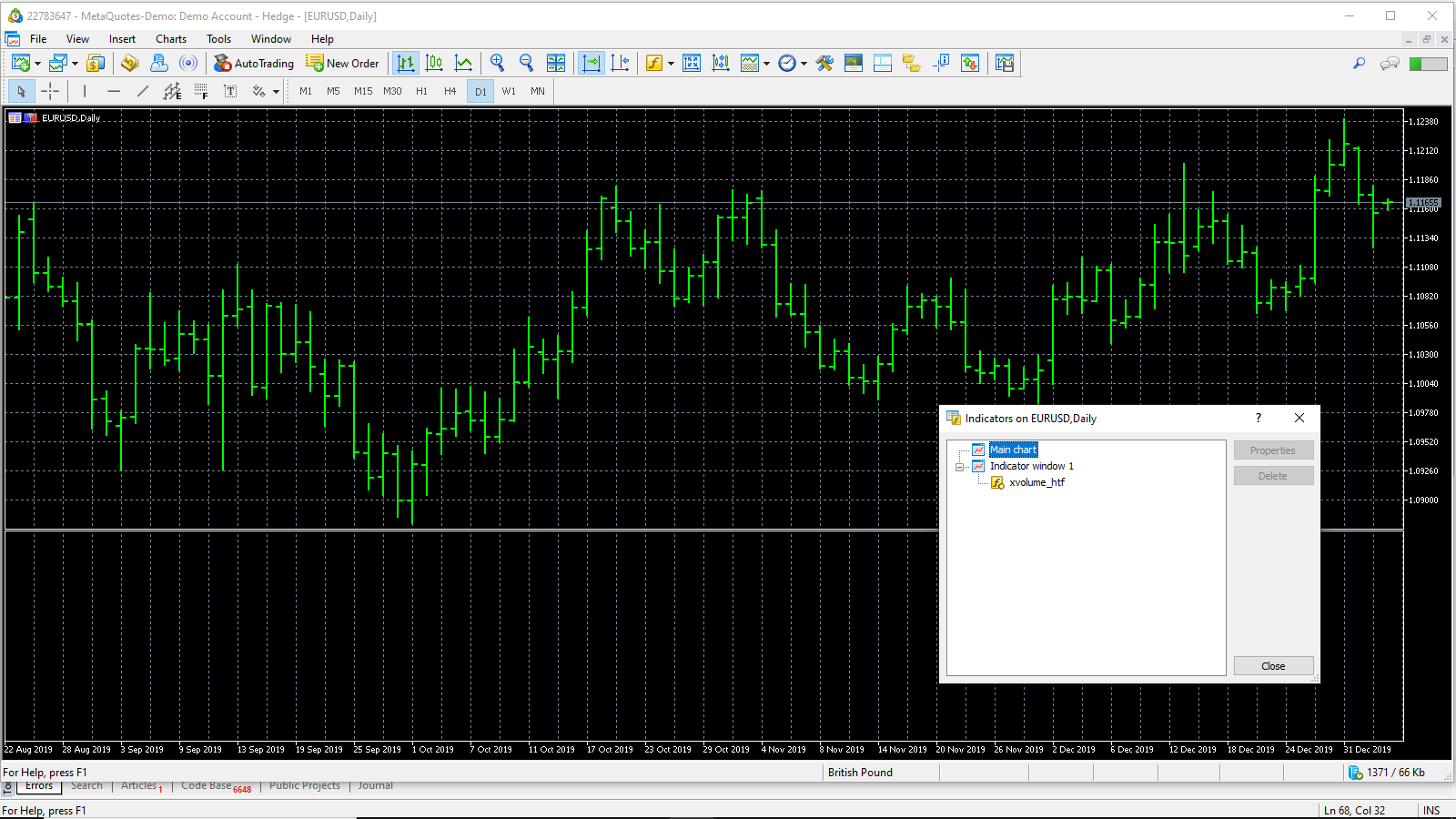Close the Indicators dialog with Close button

(x=1273, y=666)
